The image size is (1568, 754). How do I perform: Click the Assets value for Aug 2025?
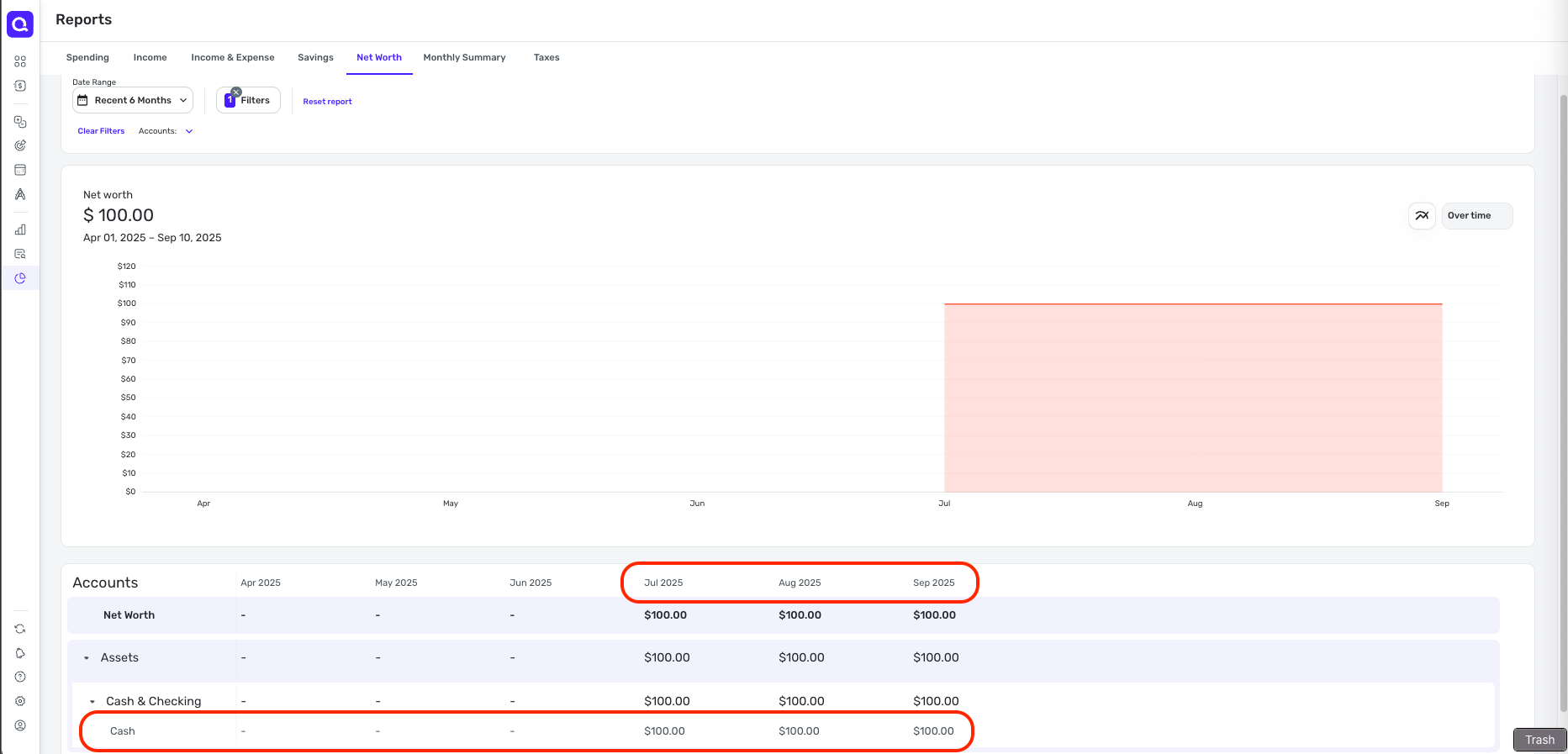tap(801, 658)
